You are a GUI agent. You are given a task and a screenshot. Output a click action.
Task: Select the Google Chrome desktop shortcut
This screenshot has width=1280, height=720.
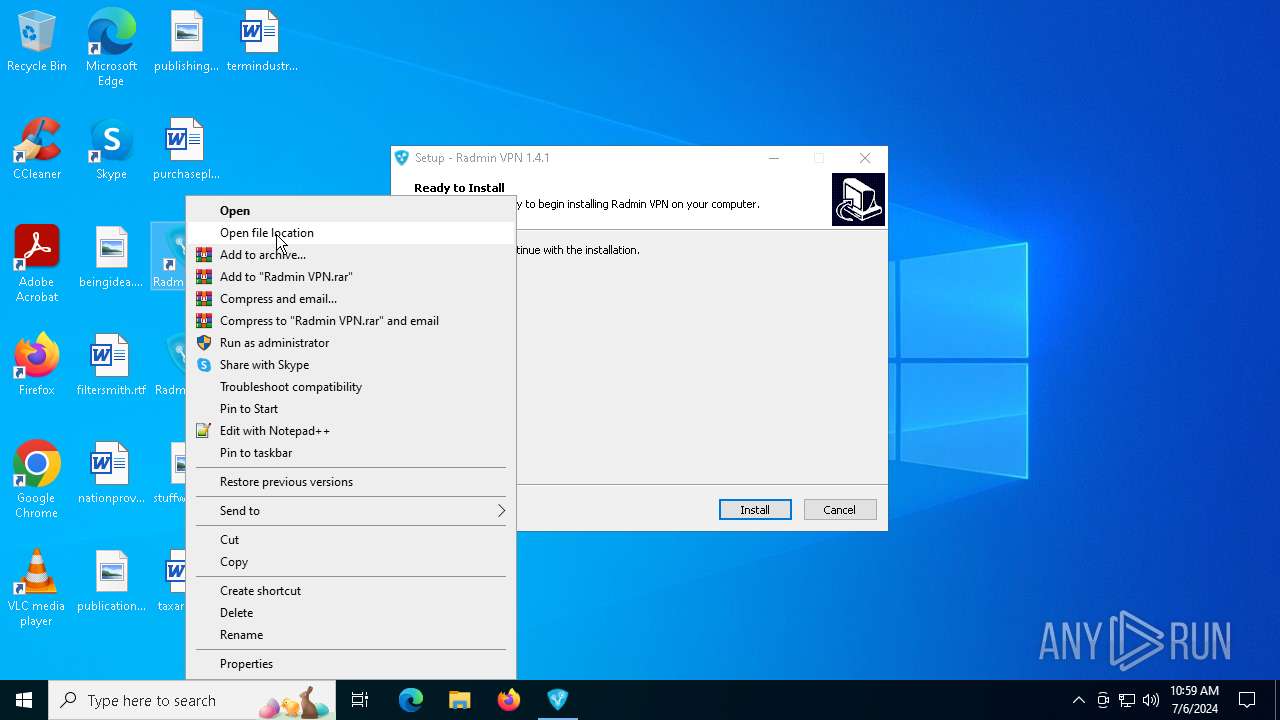[x=37, y=480]
